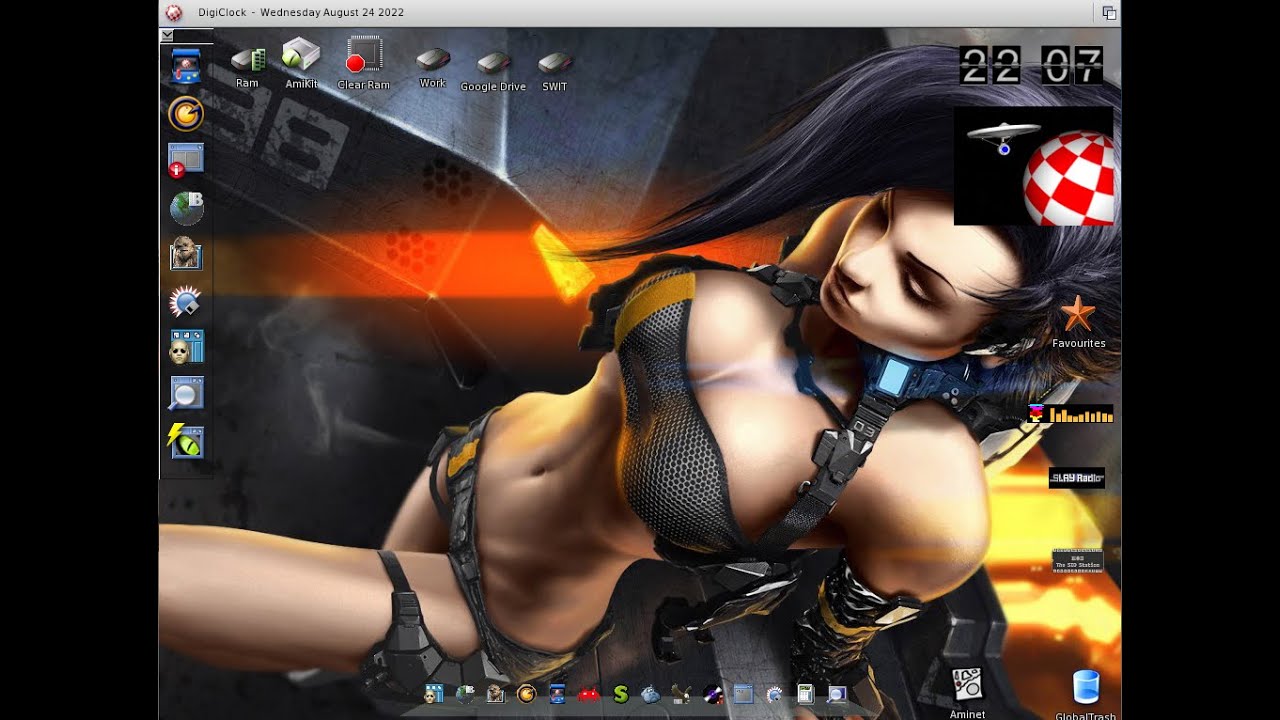
Task: Launch the globe with letter B icon in left dock
Action: click(x=186, y=207)
